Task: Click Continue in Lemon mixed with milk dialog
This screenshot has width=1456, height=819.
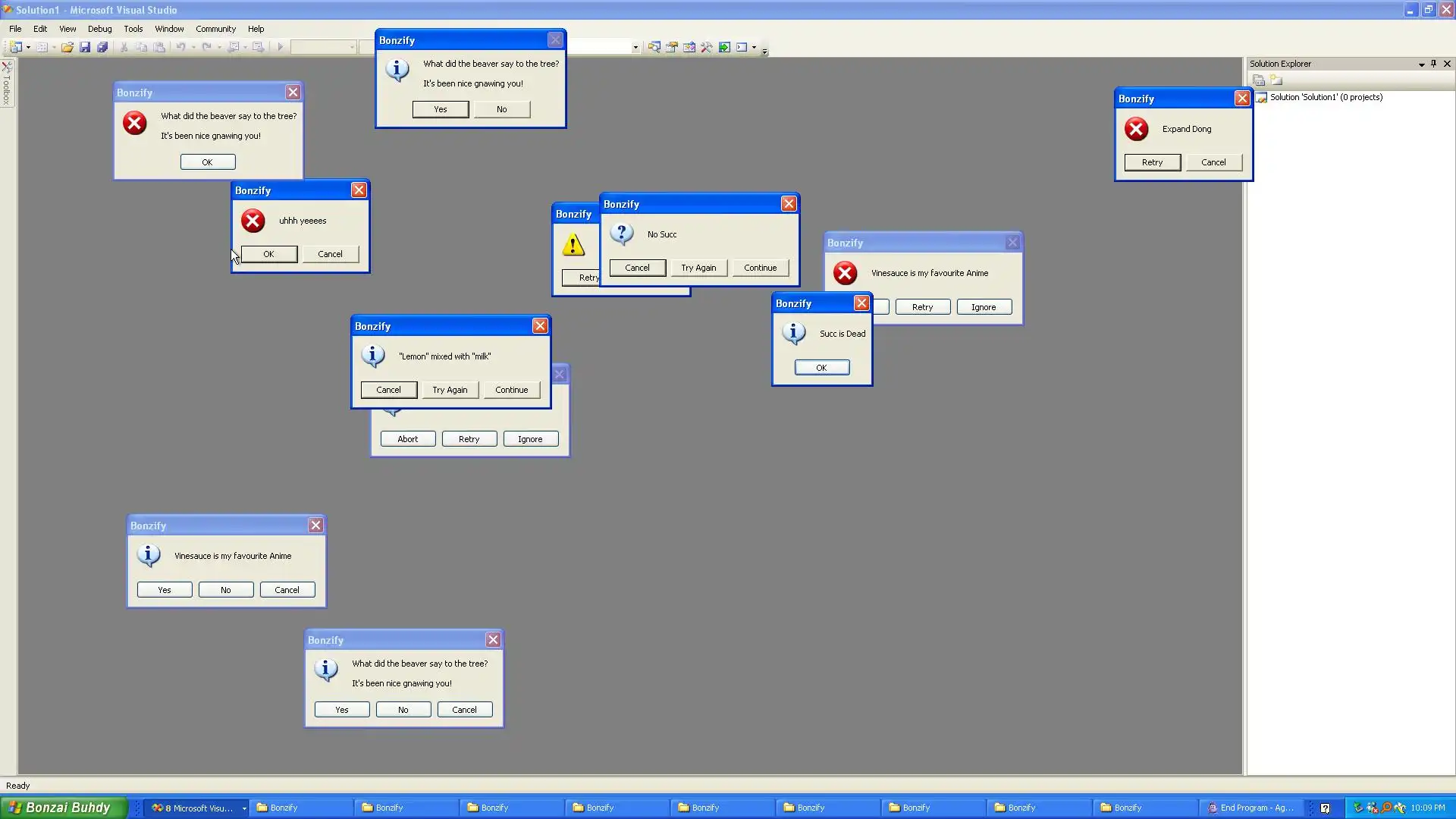Action: [511, 390]
